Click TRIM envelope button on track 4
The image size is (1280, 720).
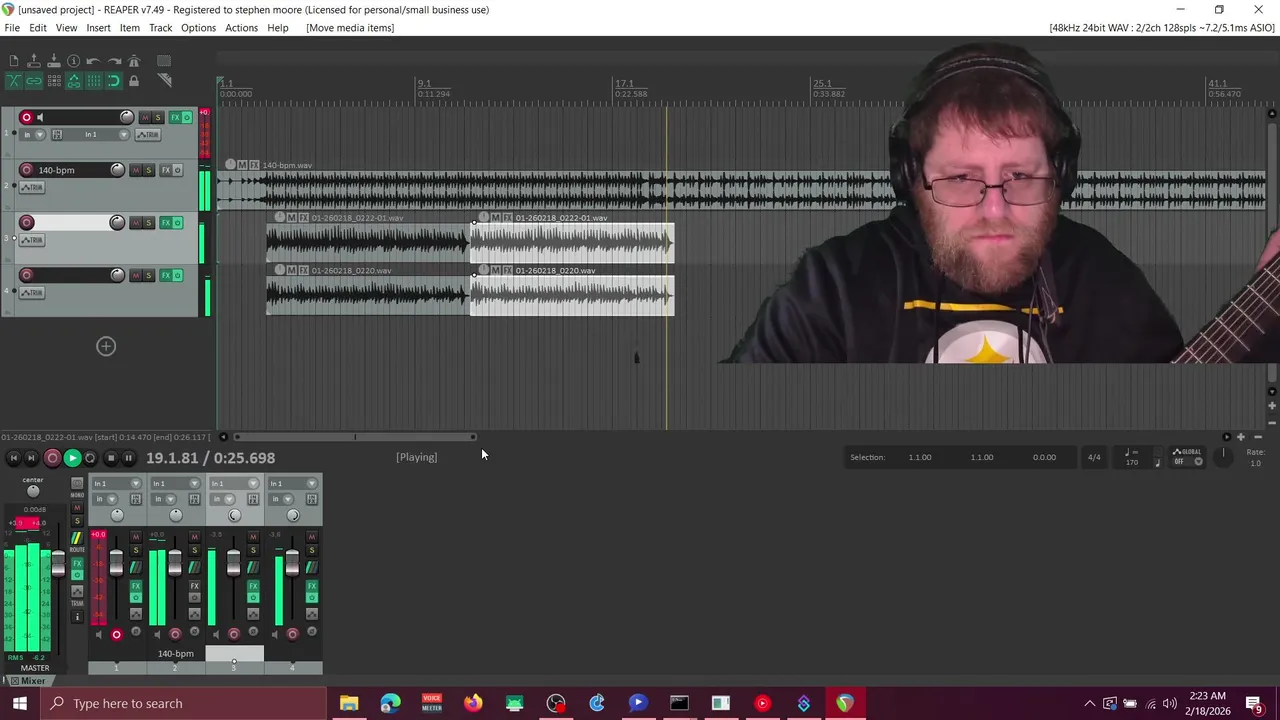click(x=31, y=292)
